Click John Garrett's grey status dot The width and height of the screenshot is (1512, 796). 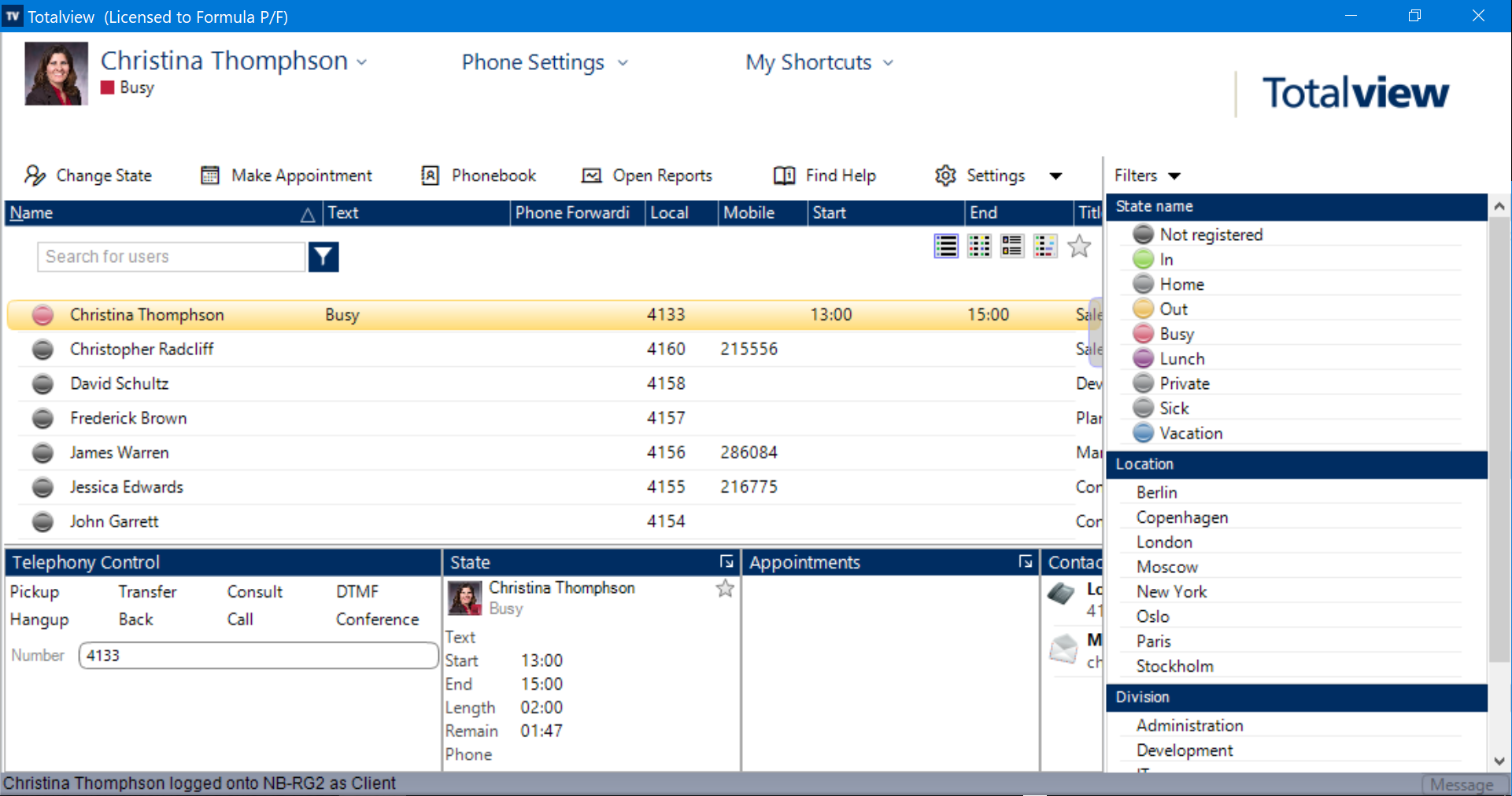(x=43, y=522)
